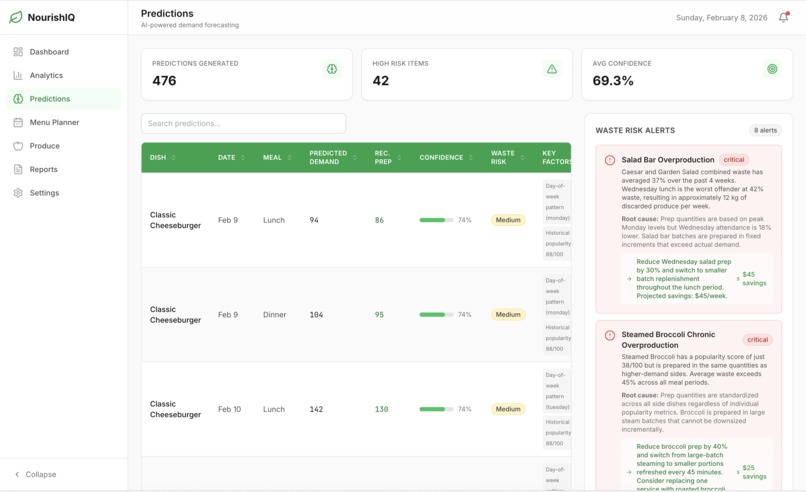Click the Collapse chevron icon

pos(17,474)
